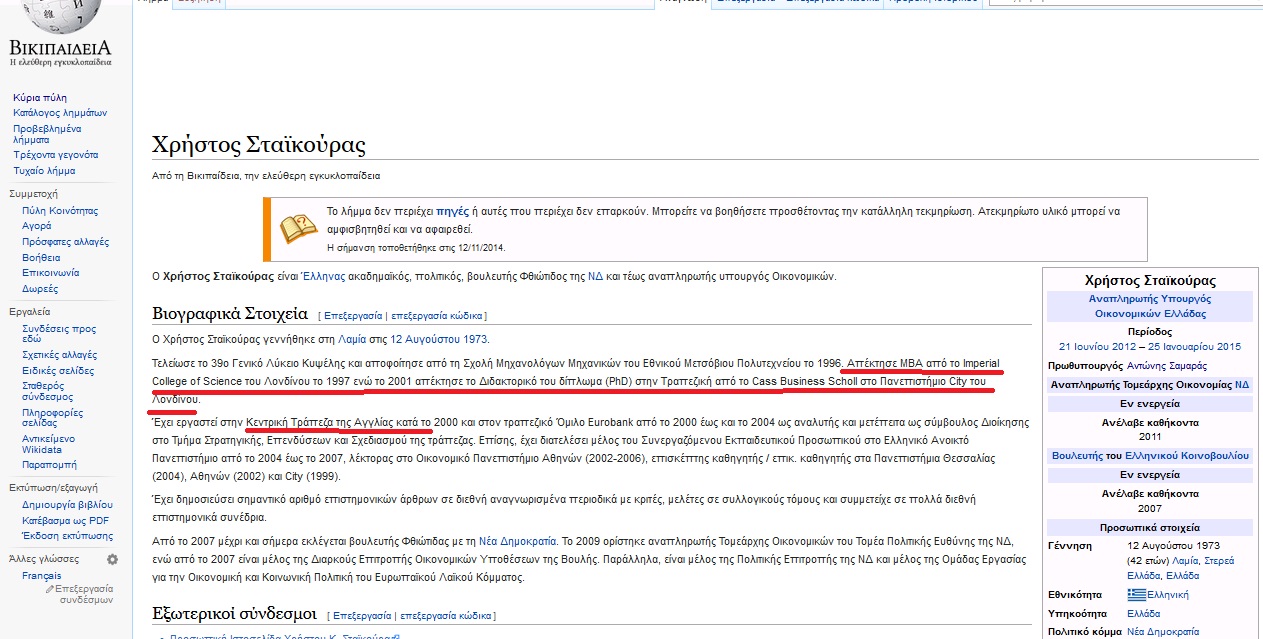
Task: Click επεξεργασία κώδικα beside Βιογραφικά Στοιχεία
Action: (x=435, y=315)
